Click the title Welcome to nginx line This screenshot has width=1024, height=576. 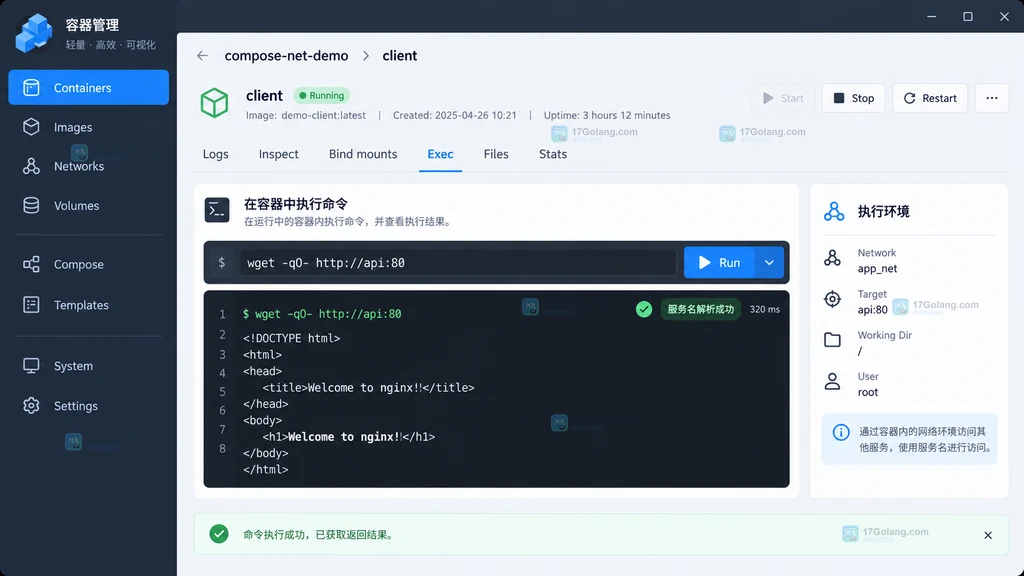368,388
